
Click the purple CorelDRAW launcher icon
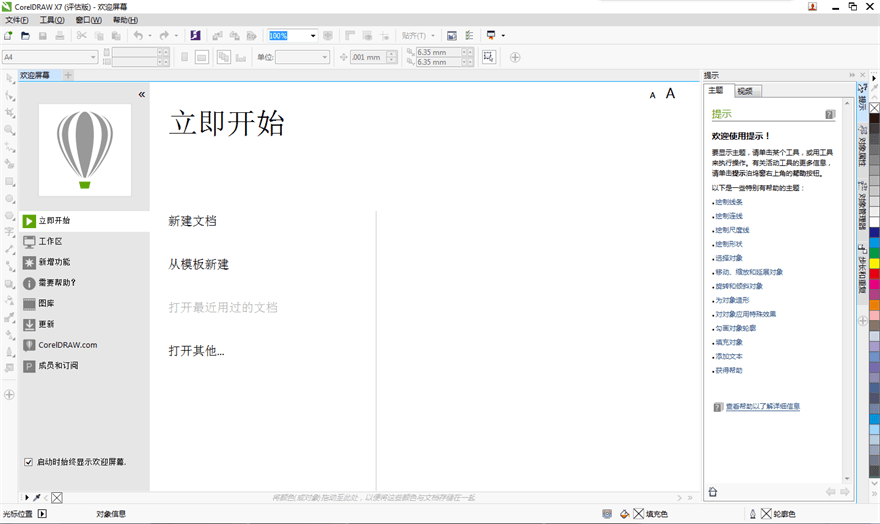[x=196, y=36]
